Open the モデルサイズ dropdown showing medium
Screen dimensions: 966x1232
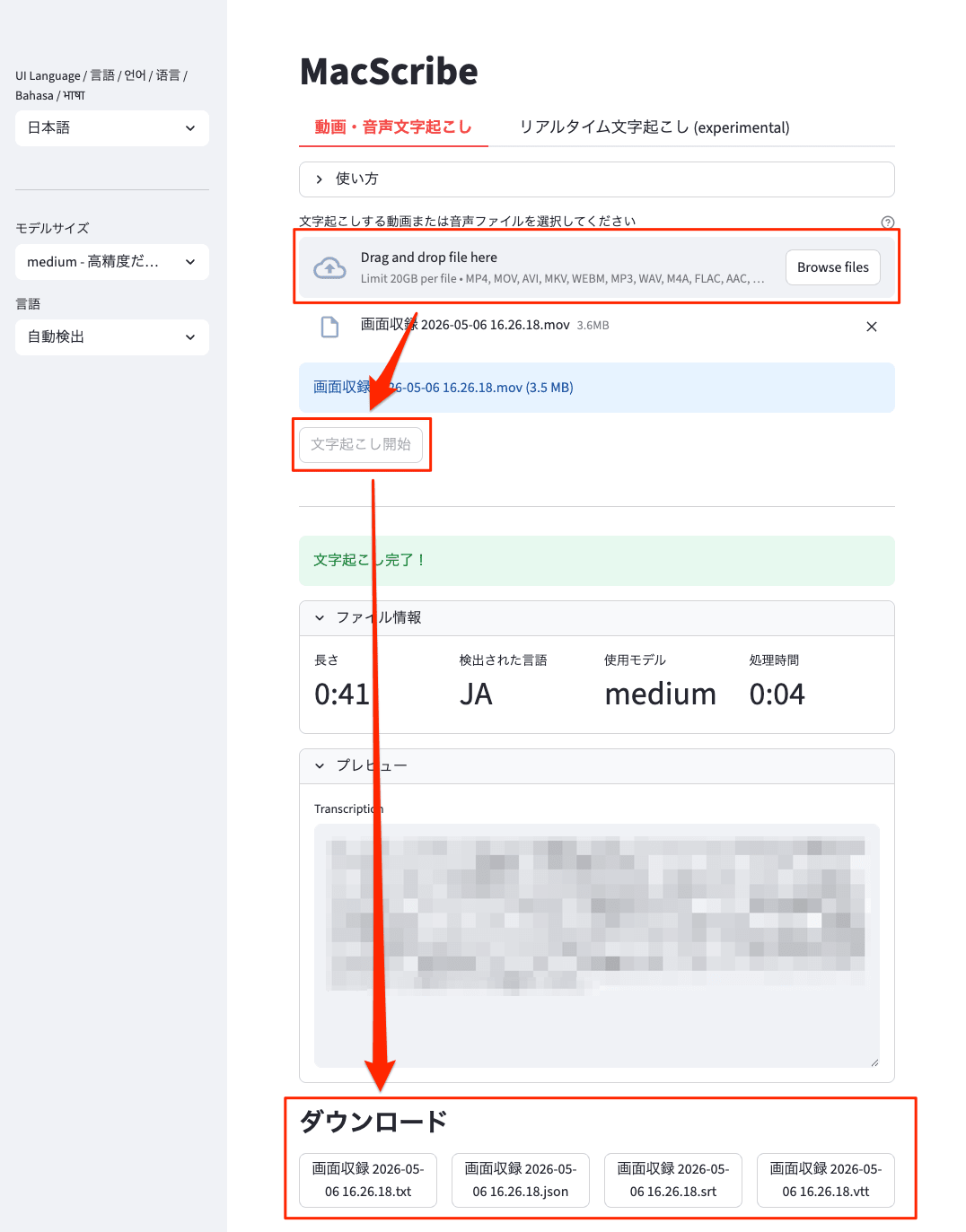coord(112,262)
